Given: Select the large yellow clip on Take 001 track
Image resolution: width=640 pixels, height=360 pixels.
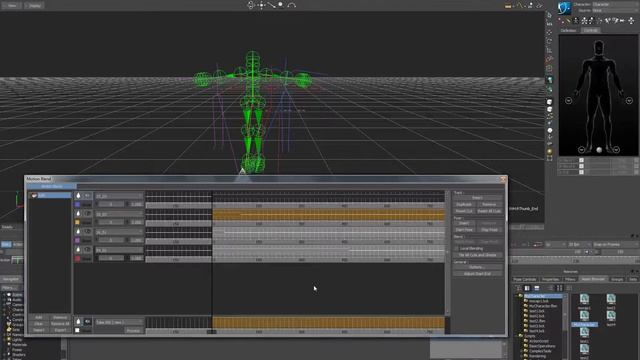Looking at the screenshot, I should tap(329, 322).
